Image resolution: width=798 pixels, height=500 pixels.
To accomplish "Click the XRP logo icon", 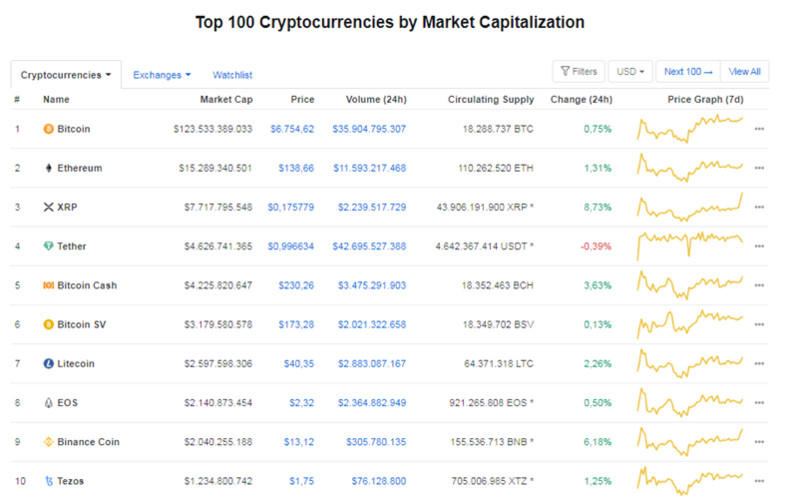I will 48,207.
